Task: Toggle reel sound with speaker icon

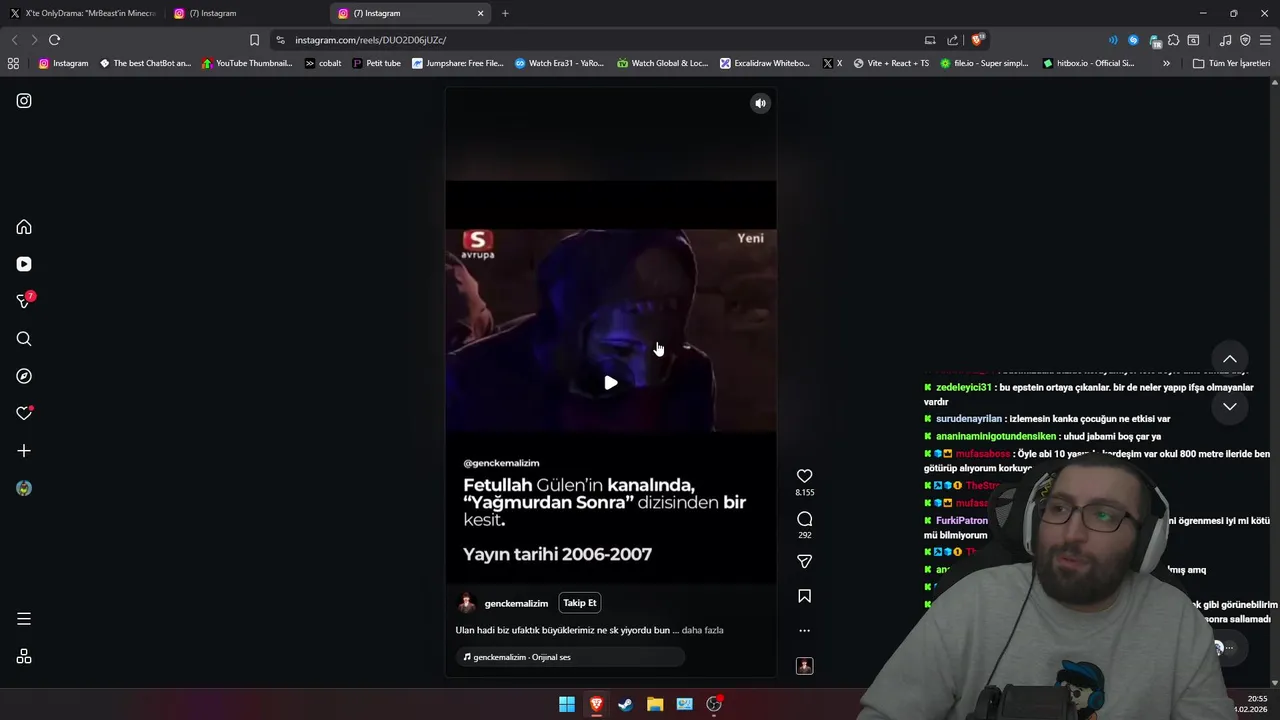Action: (760, 103)
